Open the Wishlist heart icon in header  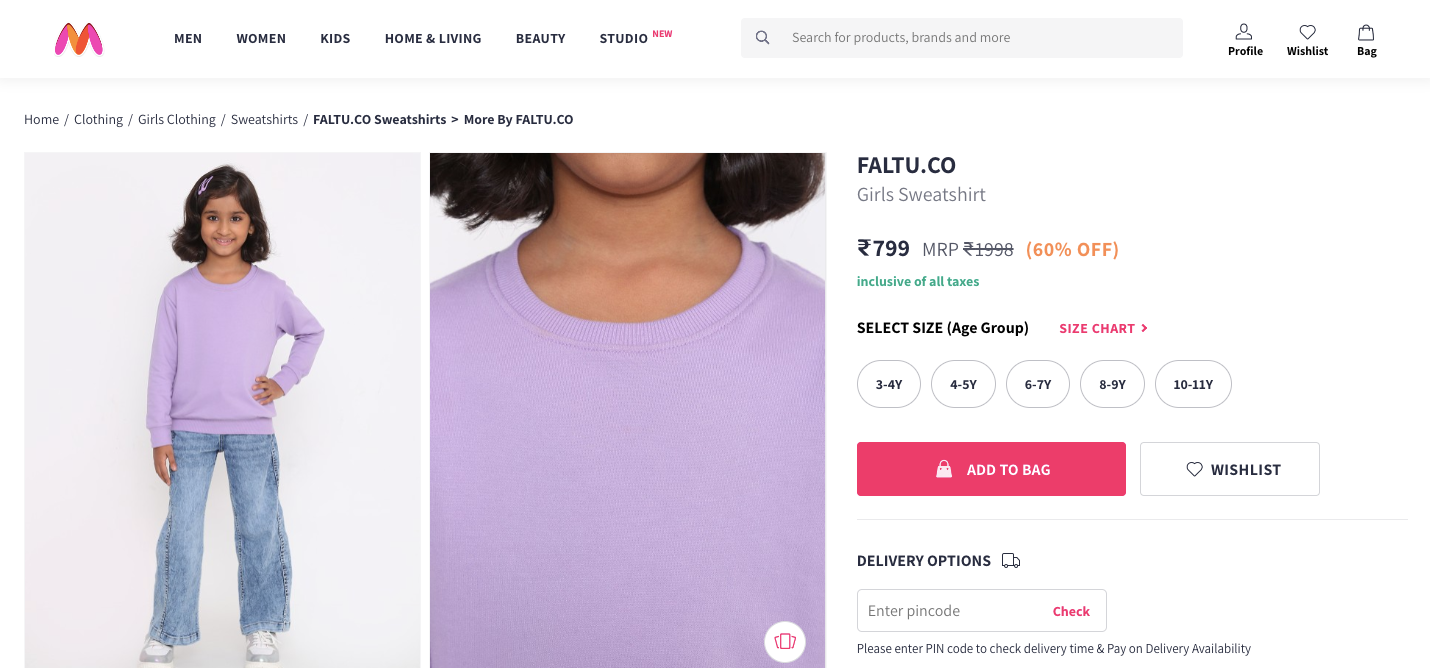[1307, 32]
